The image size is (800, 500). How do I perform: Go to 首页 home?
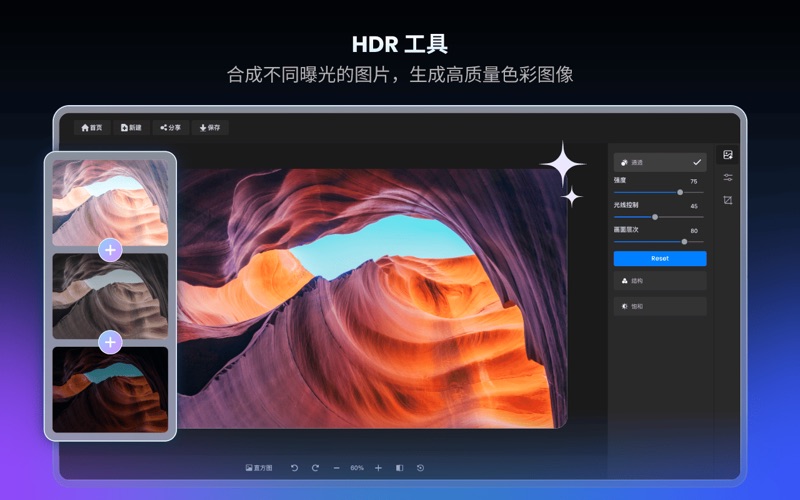click(92, 128)
